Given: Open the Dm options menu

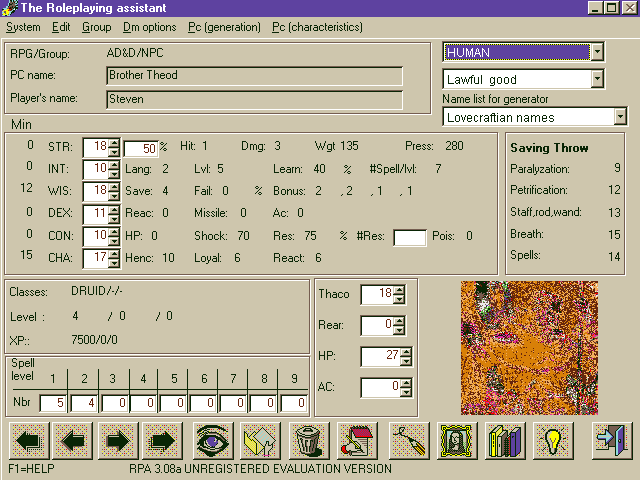Looking at the screenshot, I should pos(149,27).
